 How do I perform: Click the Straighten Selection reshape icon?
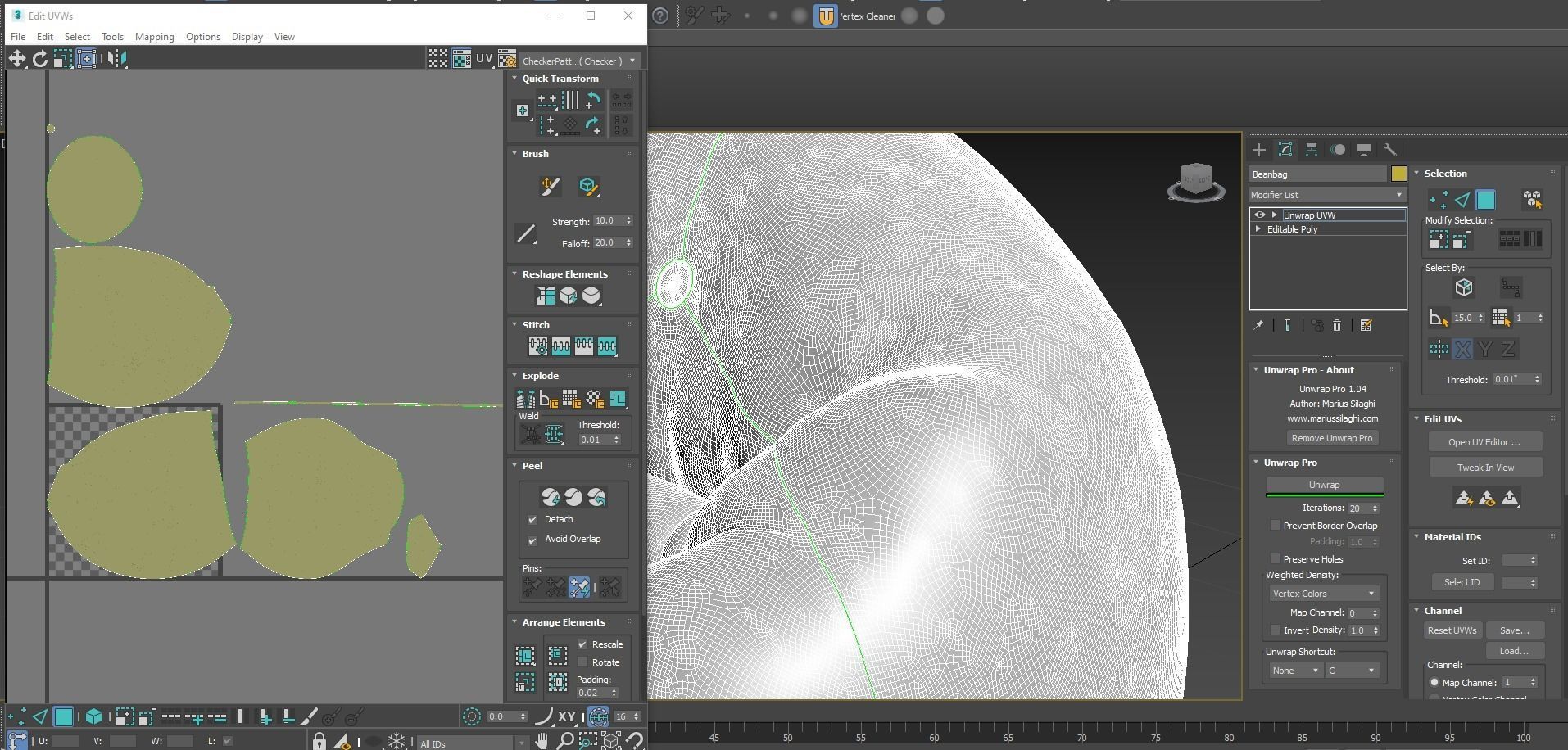[x=545, y=296]
